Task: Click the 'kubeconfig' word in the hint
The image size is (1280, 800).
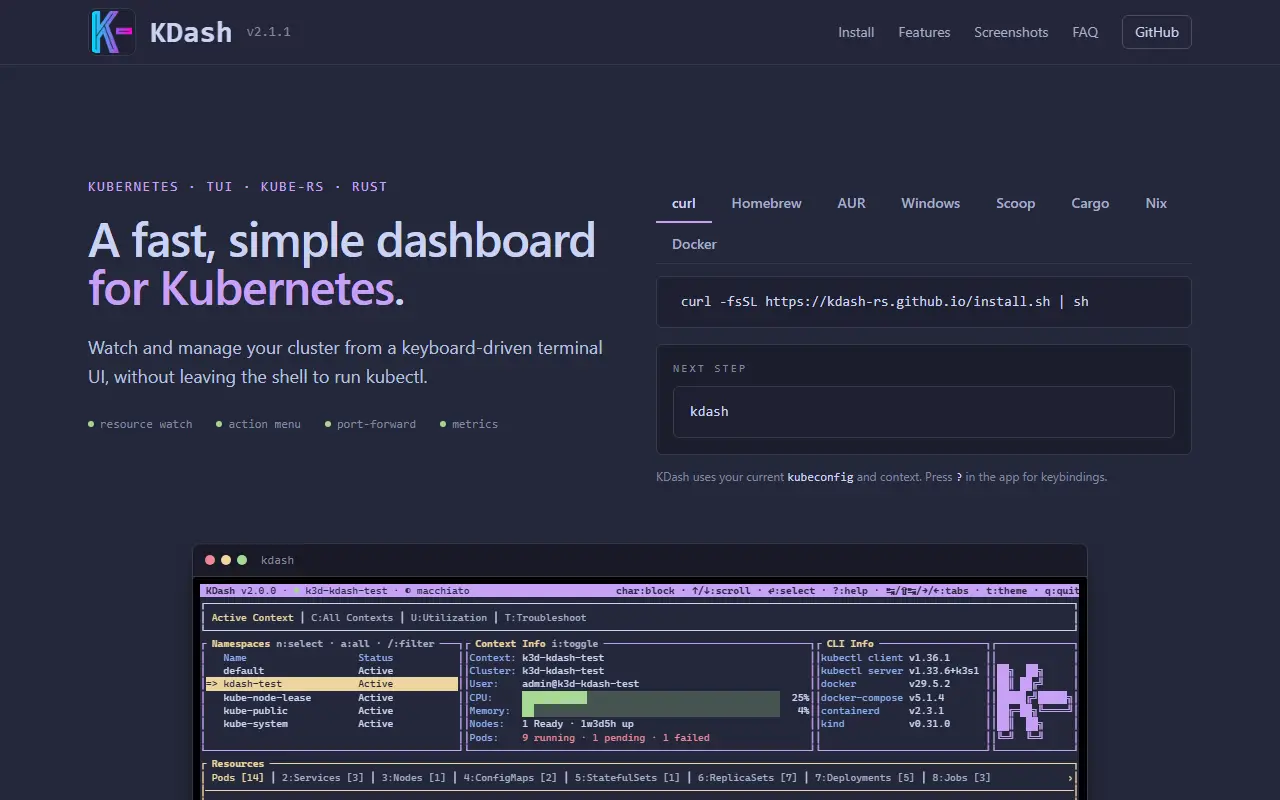Action: click(x=820, y=477)
